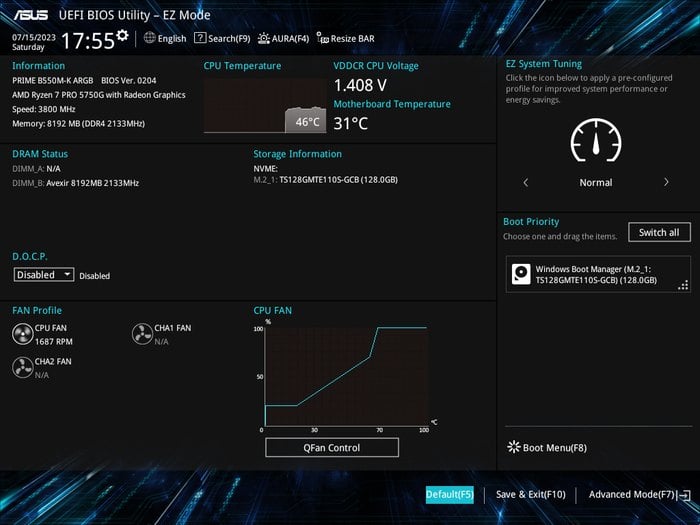
Task: Click Save & Exit(F10)
Action: pyautogui.click(x=530, y=495)
